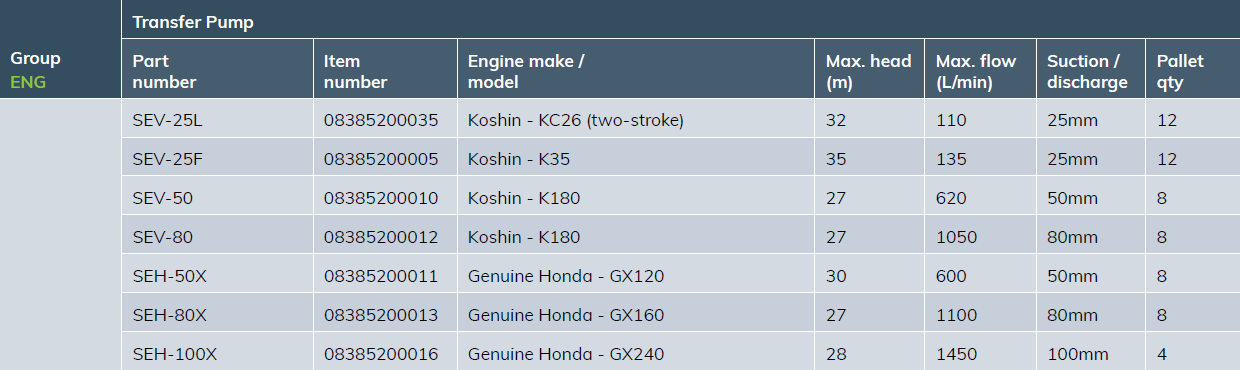The image size is (1240, 370).
Task: Click part number SEV-80
Action: tap(162, 237)
